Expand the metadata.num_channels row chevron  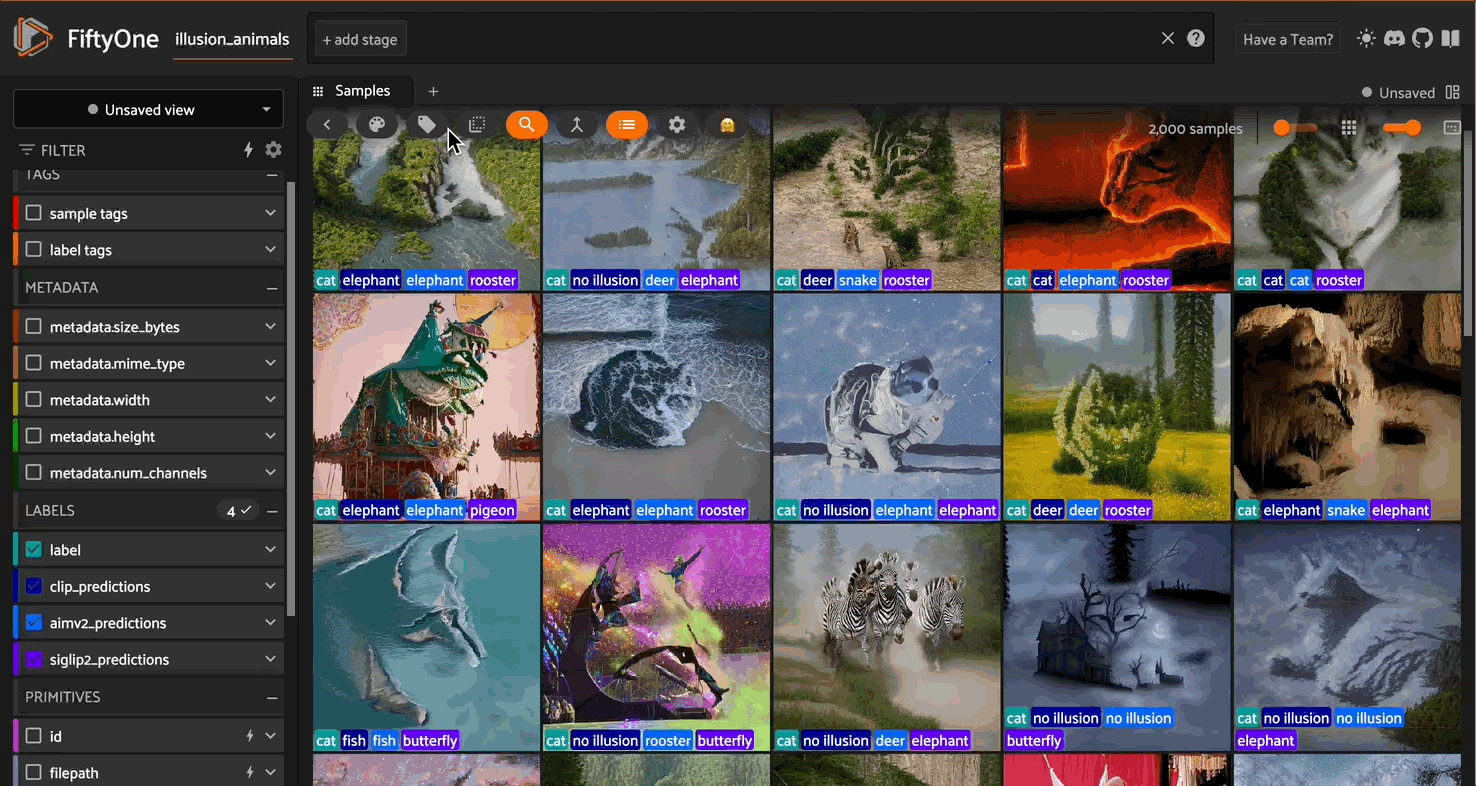270,473
